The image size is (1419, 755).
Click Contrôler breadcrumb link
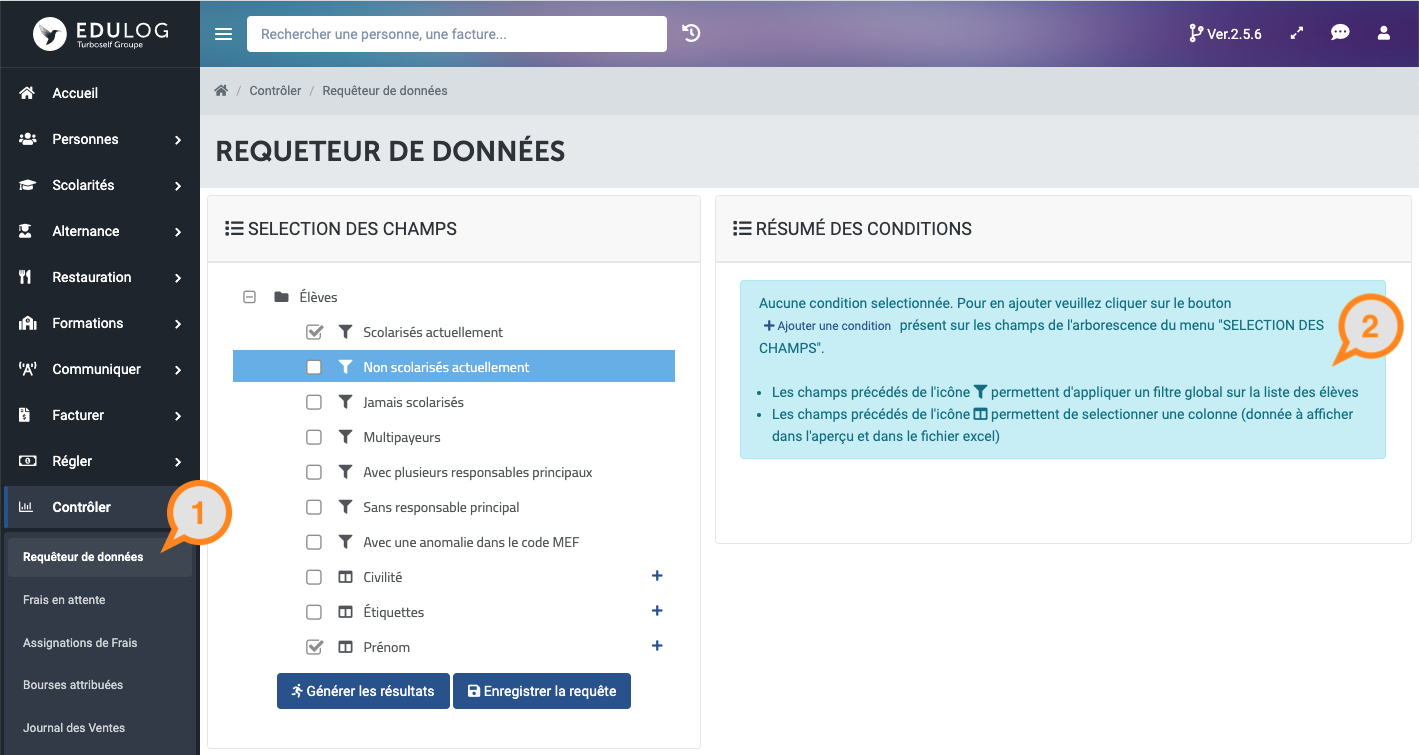click(275, 90)
